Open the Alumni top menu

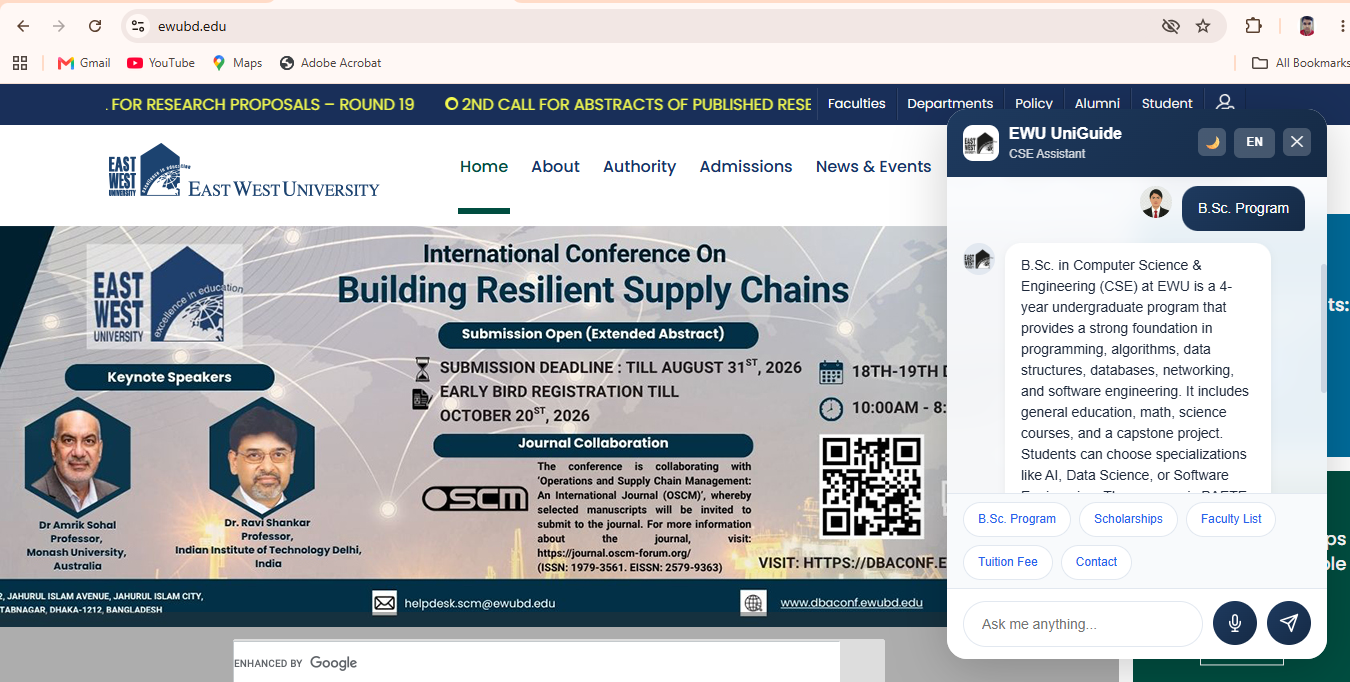[x=1097, y=103]
